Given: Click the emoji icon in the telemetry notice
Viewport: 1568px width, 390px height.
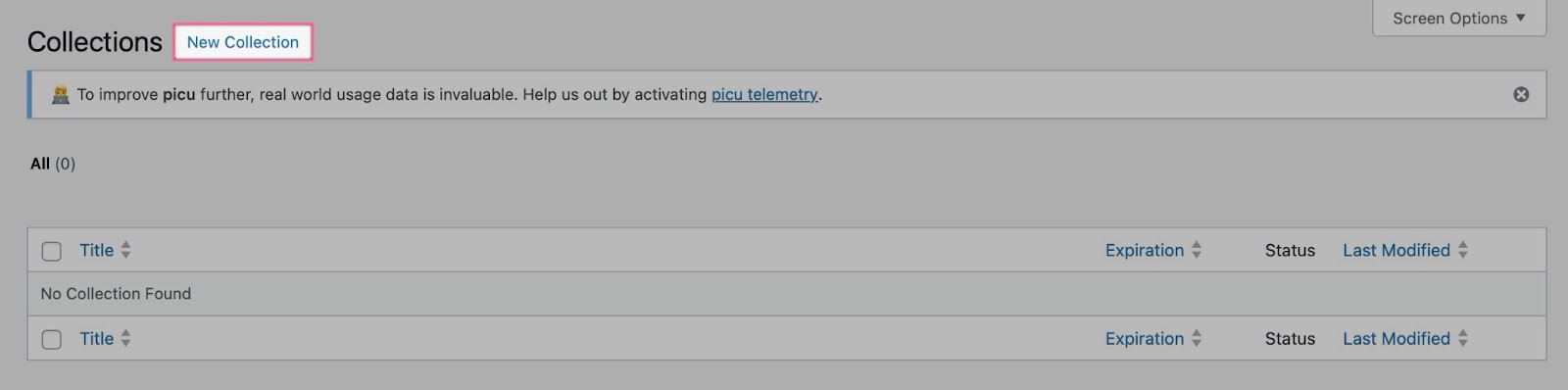Looking at the screenshot, I should [61, 94].
